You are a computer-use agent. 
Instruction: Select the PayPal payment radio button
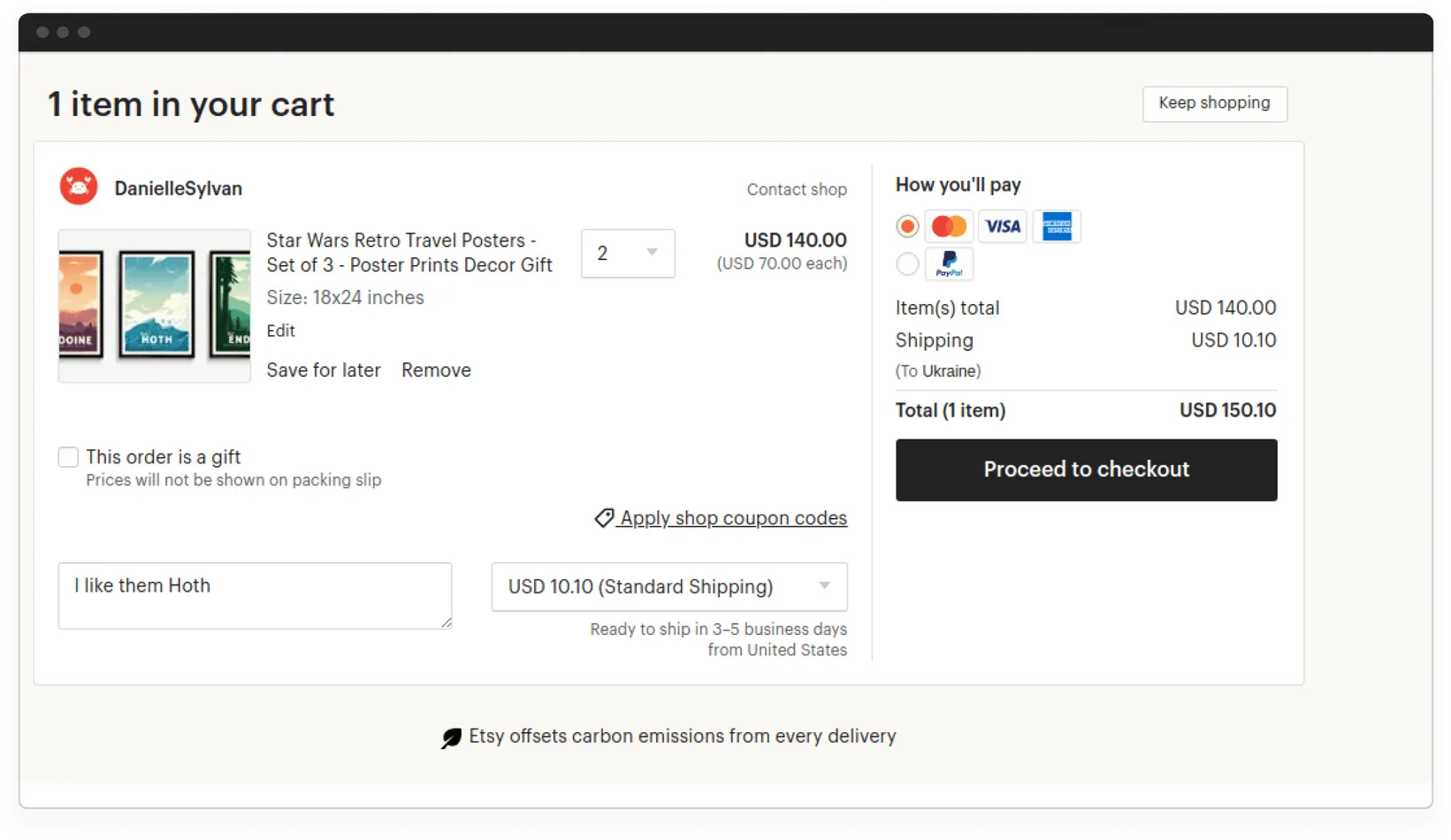click(x=907, y=263)
